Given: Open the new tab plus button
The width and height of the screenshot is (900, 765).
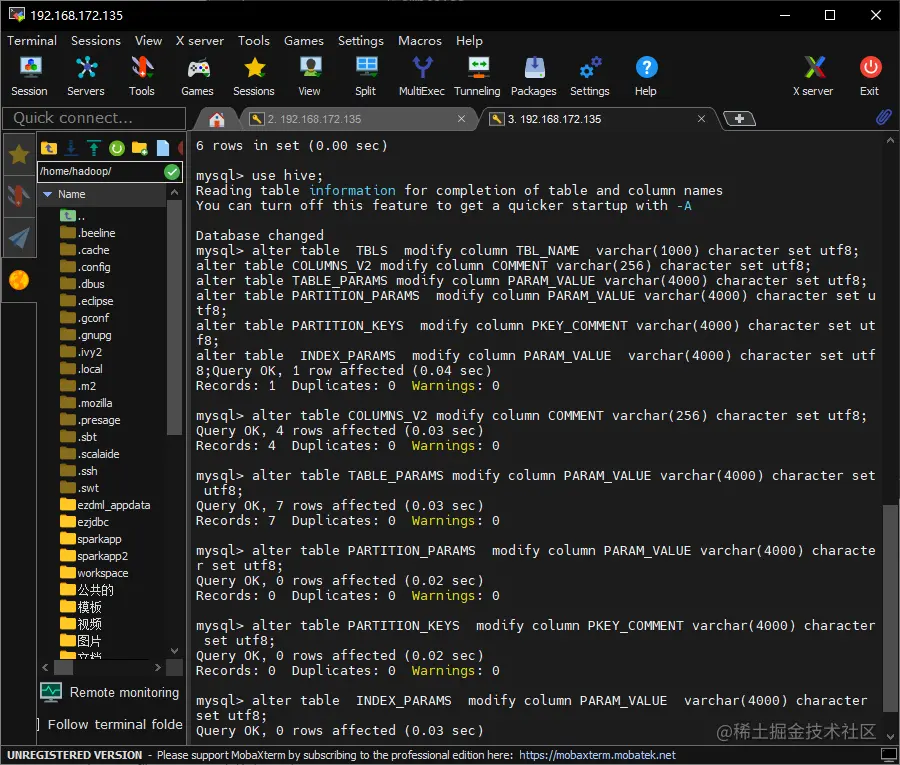Looking at the screenshot, I should (739, 119).
